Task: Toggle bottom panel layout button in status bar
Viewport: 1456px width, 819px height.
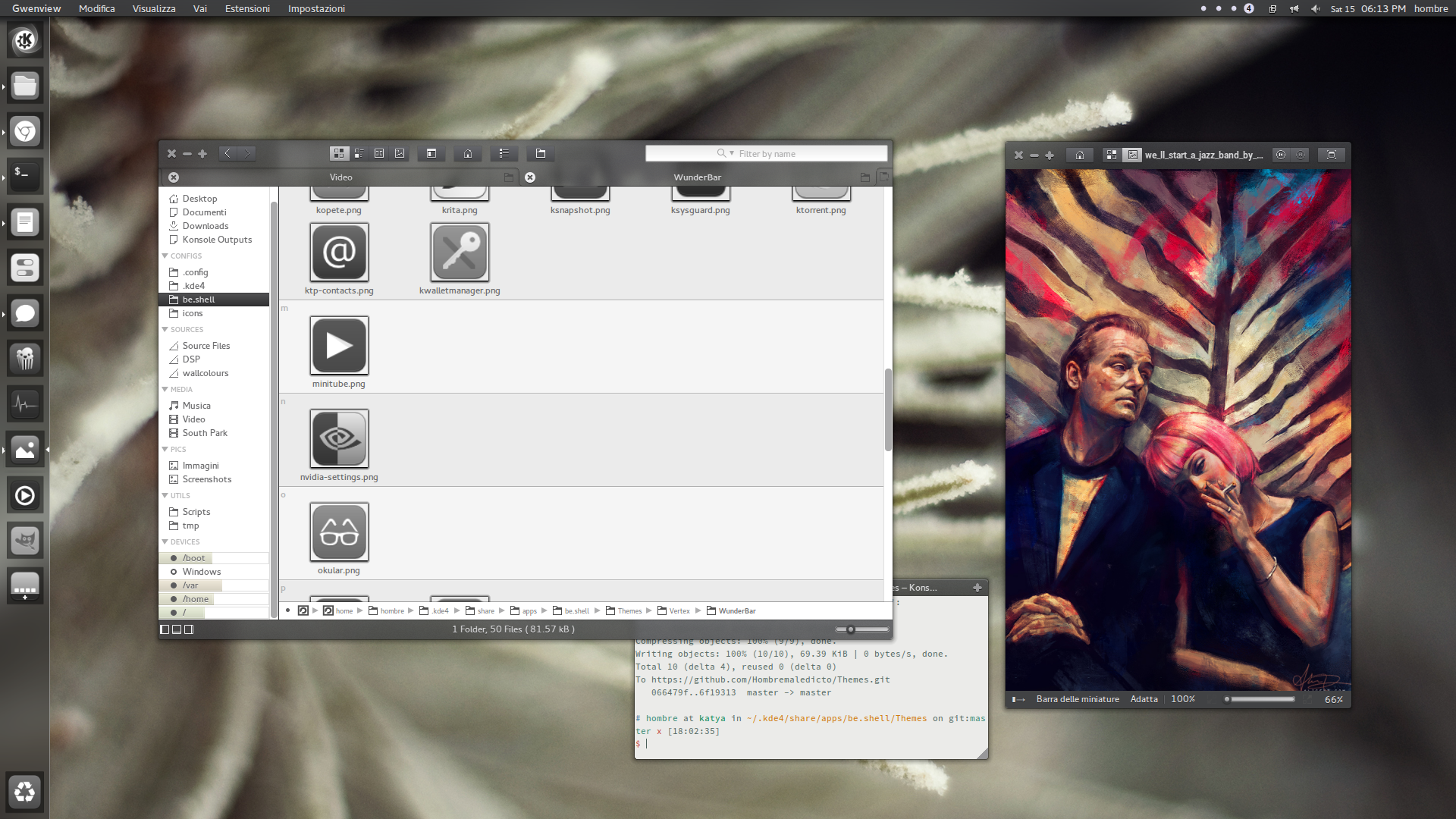Action: point(177,629)
